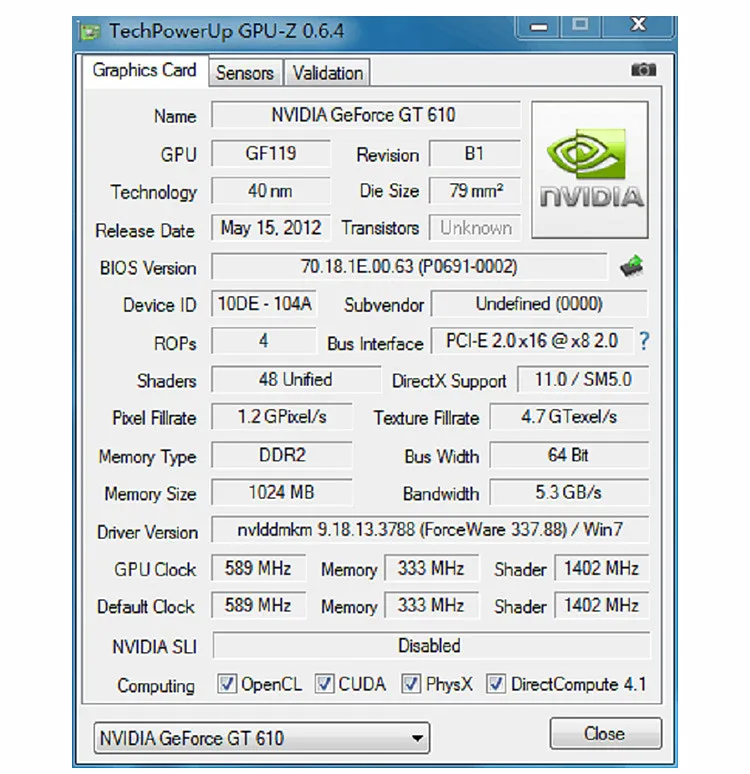
Task: Switch to the Graphics Card tab
Action: 145,70
